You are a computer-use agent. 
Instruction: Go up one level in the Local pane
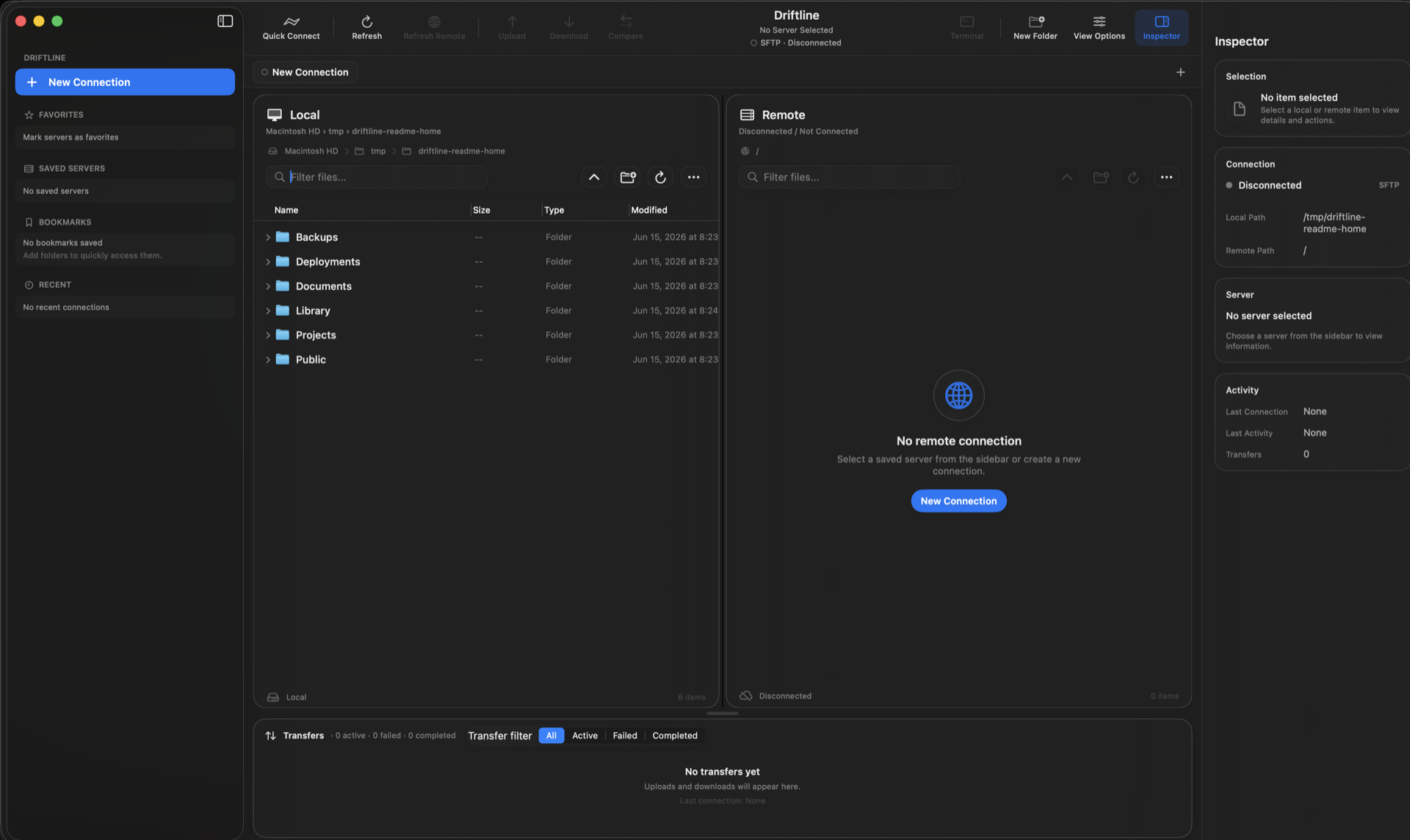tap(594, 177)
